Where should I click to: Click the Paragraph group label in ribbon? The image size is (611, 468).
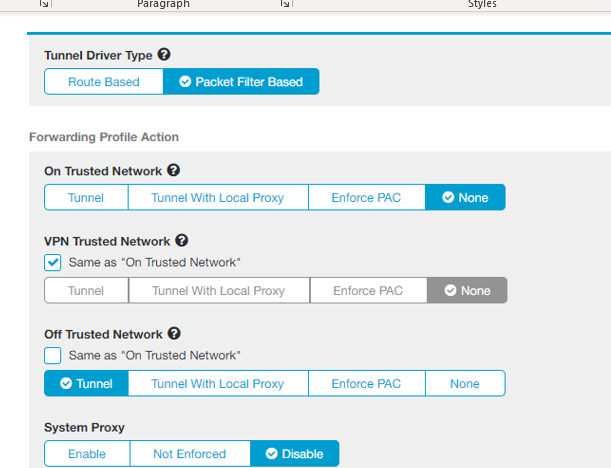(x=163, y=4)
